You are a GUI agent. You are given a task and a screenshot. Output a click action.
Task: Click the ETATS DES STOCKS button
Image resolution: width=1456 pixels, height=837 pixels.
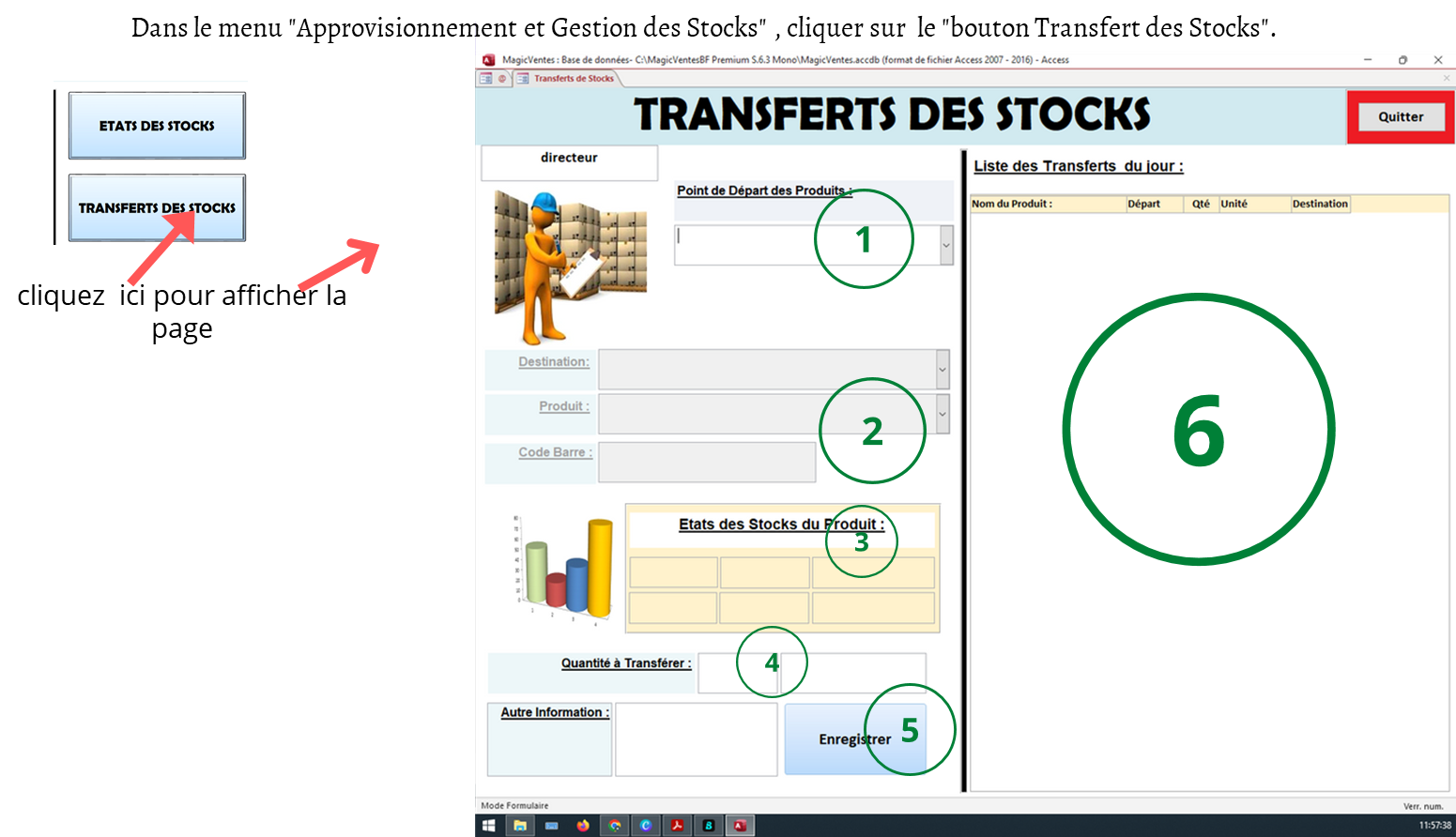pyautogui.click(x=157, y=126)
